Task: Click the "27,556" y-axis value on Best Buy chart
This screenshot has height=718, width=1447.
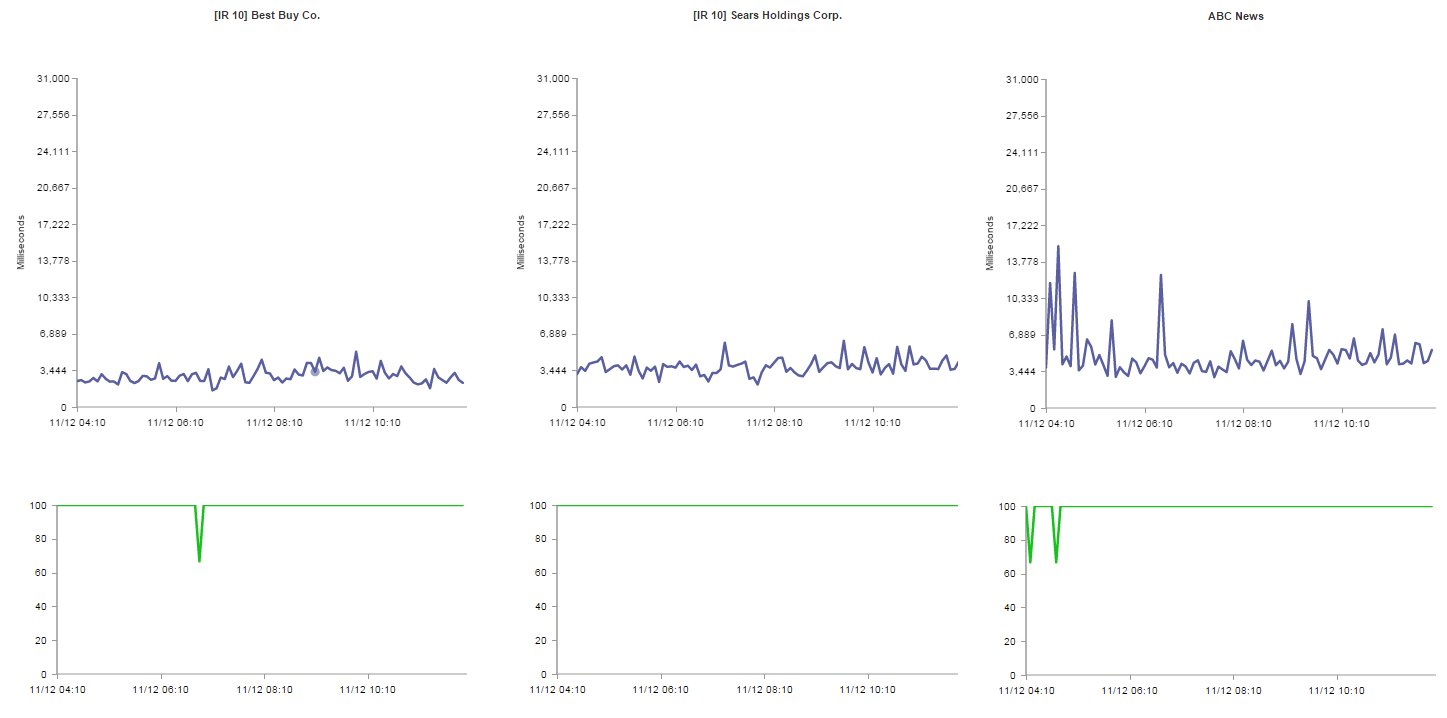Action: (53, 115)
